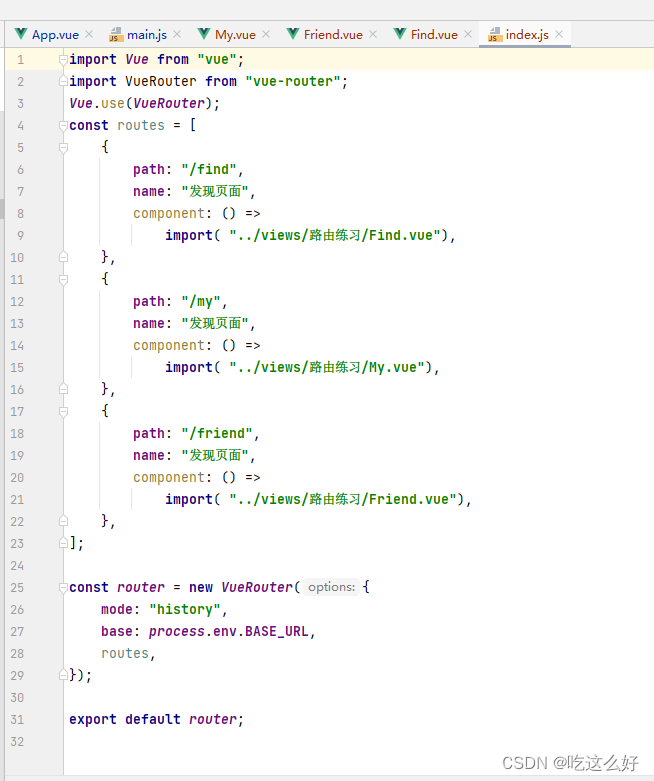Collapse the /my route object at line 11
Viewport: 654px width, 781px height.
(63, 279)
